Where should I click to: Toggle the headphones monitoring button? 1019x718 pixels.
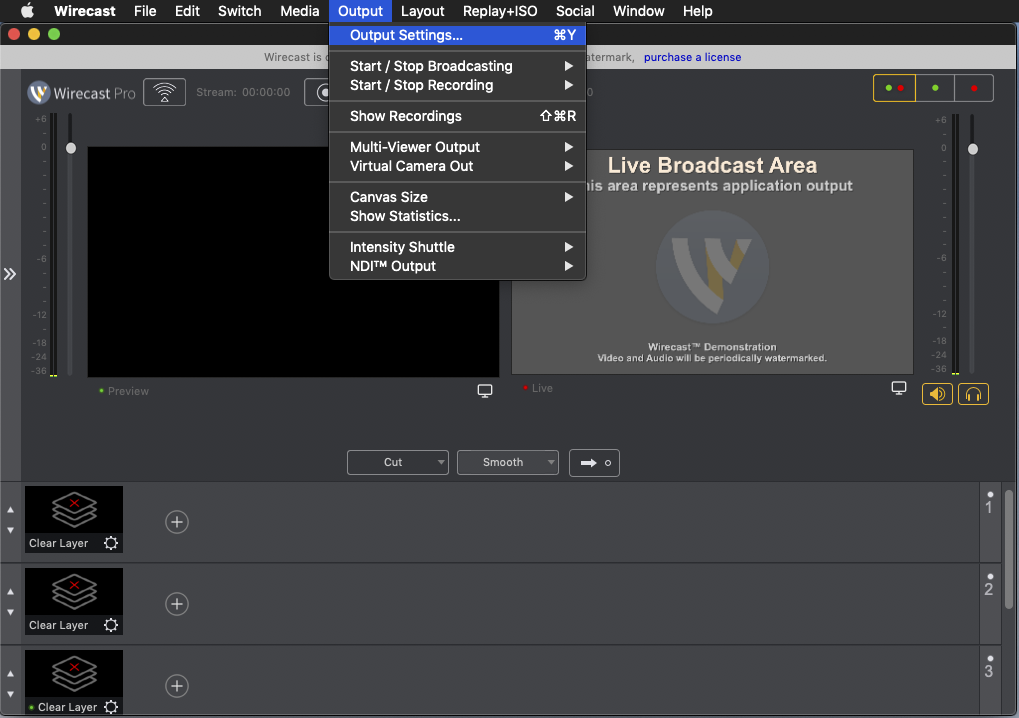click(973, 394)
